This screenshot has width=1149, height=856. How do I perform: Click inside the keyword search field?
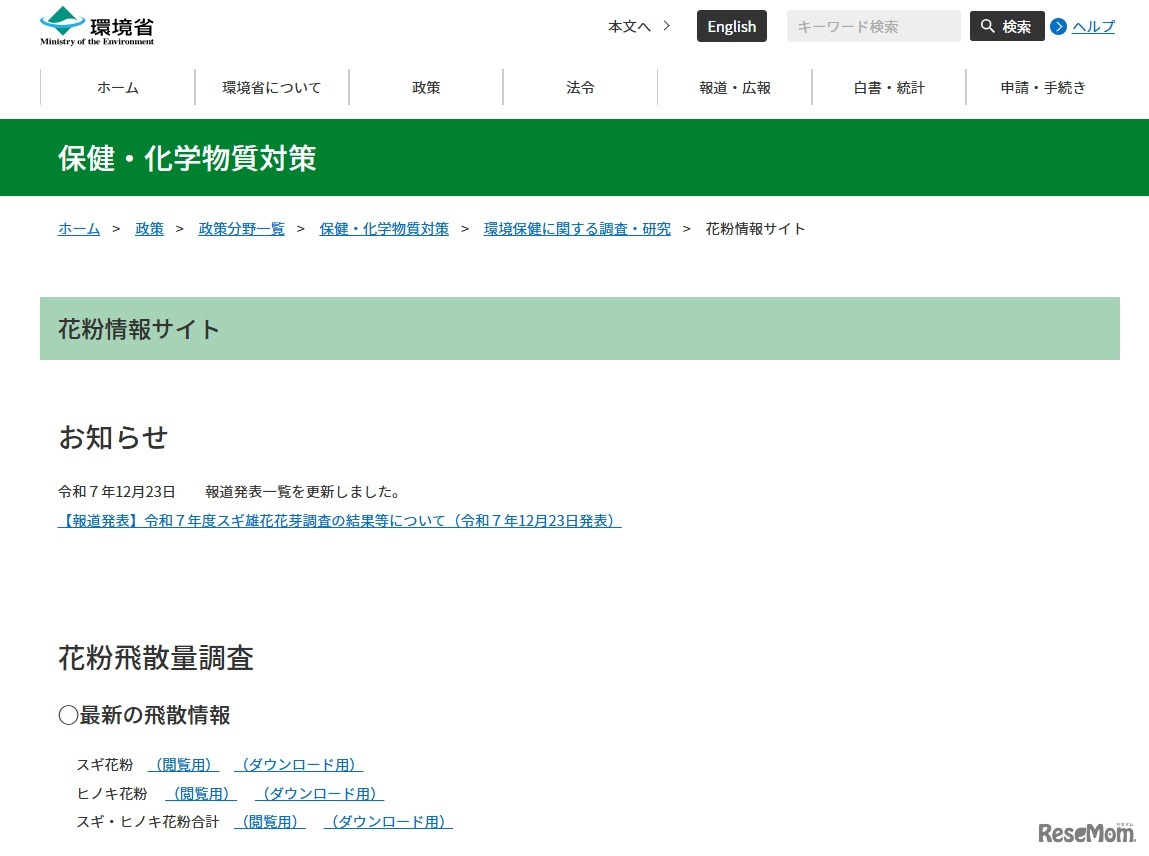click(x=873, y=26)
